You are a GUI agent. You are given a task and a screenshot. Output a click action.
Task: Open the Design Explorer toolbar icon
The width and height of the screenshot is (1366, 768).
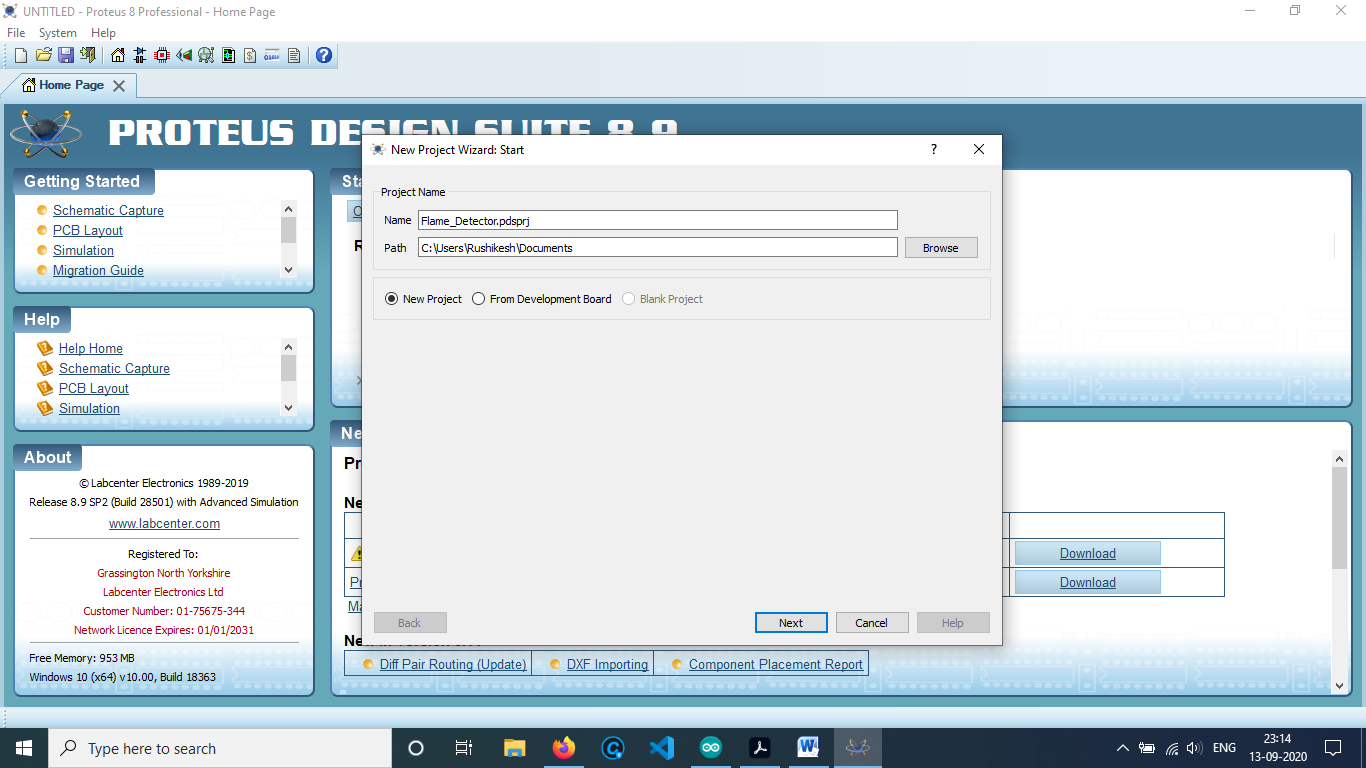(228, 55)
